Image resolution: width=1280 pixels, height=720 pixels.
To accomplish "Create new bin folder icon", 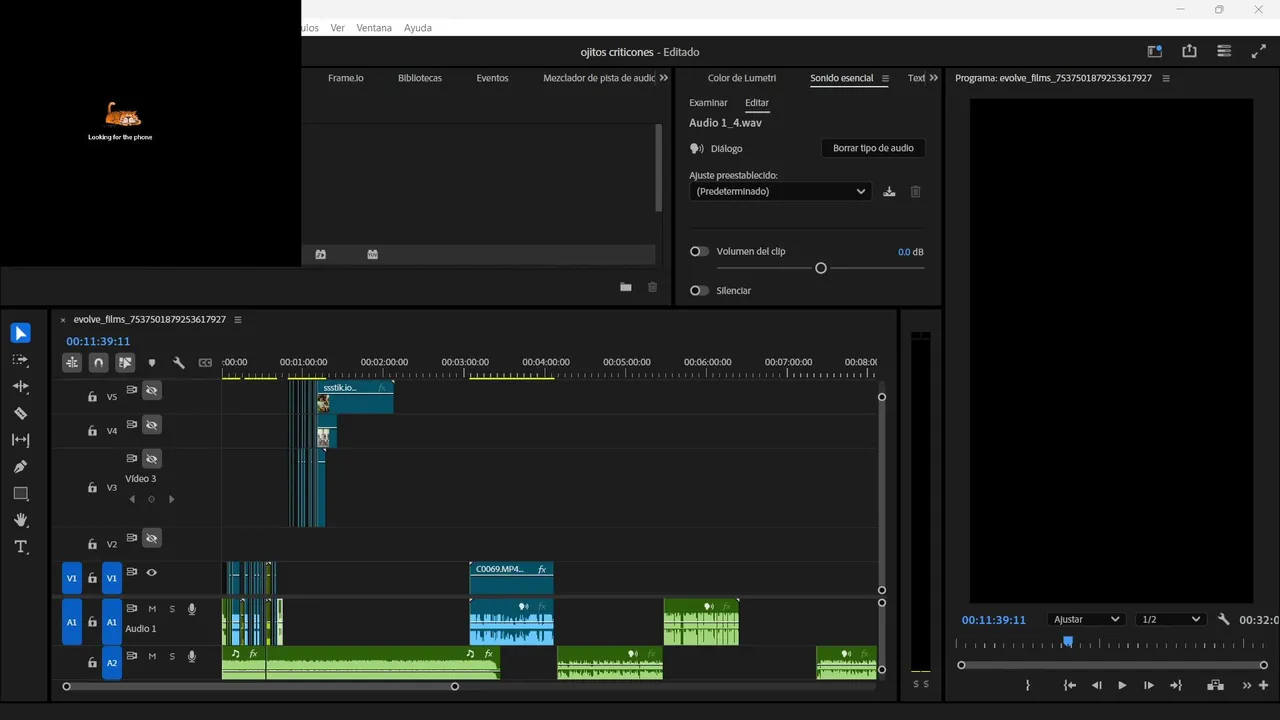I will pos(626,287).
